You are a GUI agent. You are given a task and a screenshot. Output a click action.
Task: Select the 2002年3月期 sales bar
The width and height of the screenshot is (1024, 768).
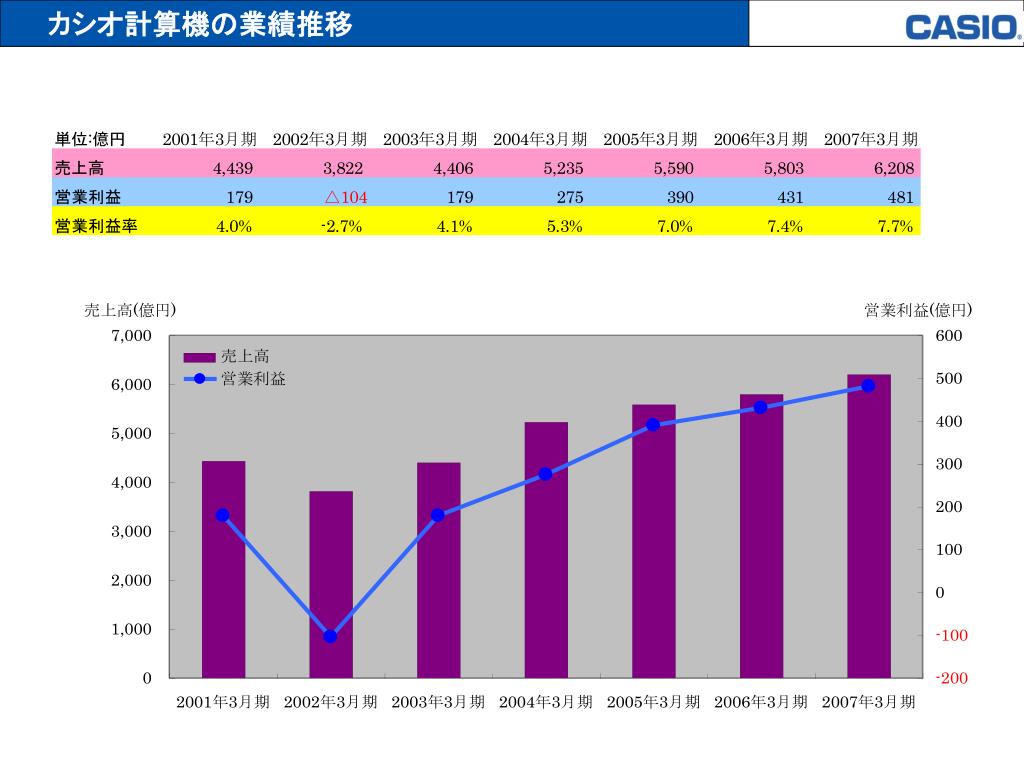click(331, 584)
